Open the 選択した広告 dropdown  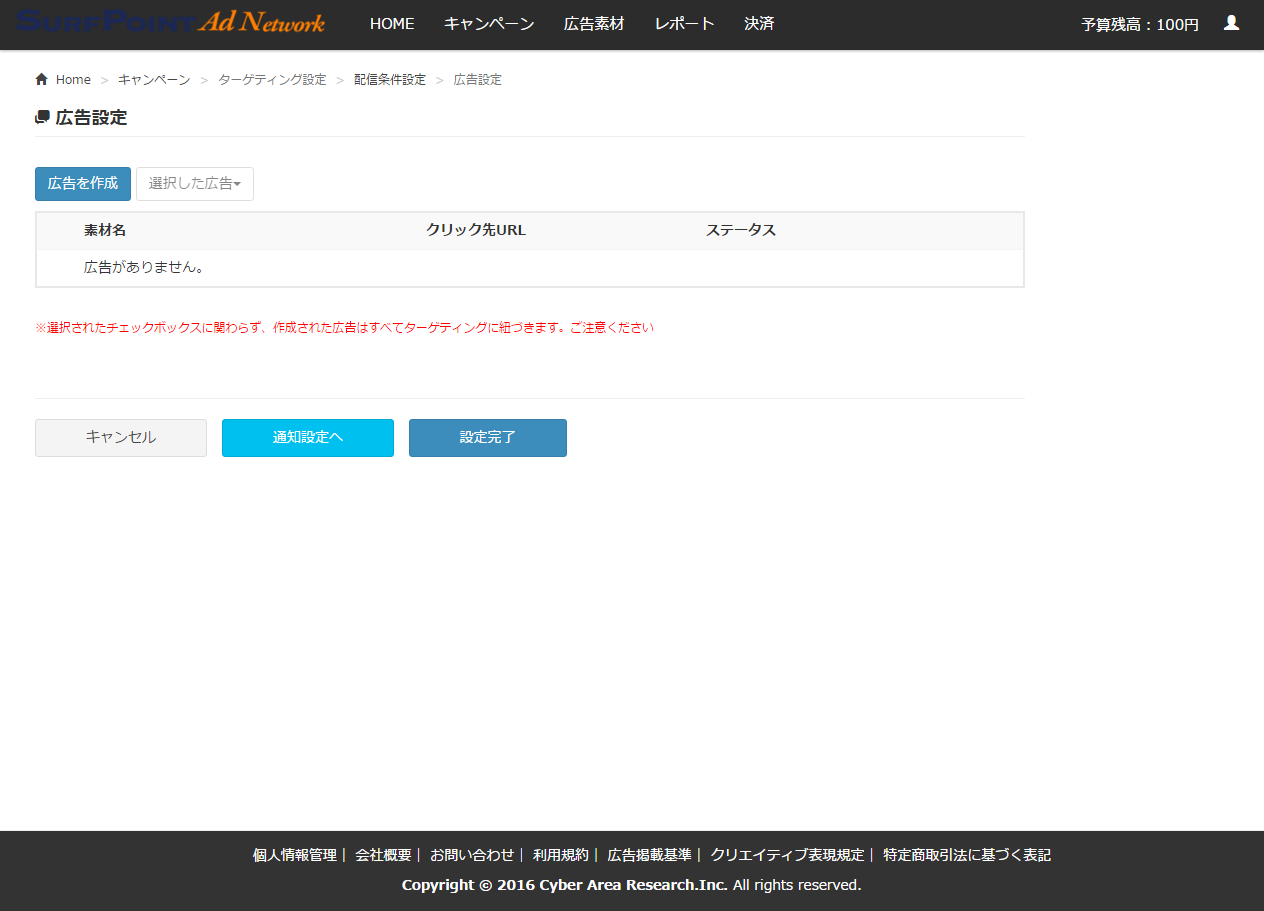coord(195,184)
